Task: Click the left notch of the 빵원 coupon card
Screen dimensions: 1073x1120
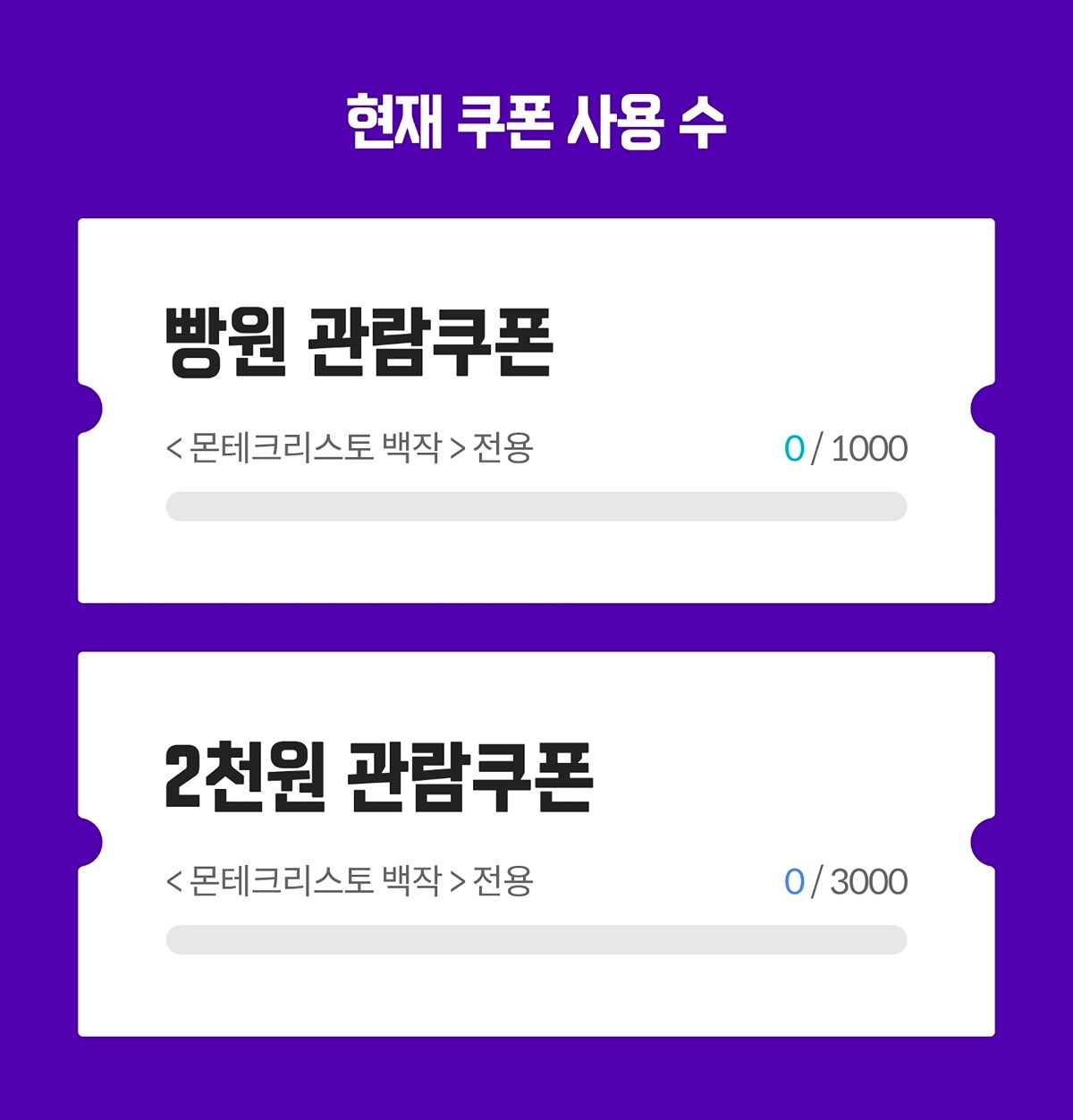Action: pyautogui.click(x=89, y=409)
